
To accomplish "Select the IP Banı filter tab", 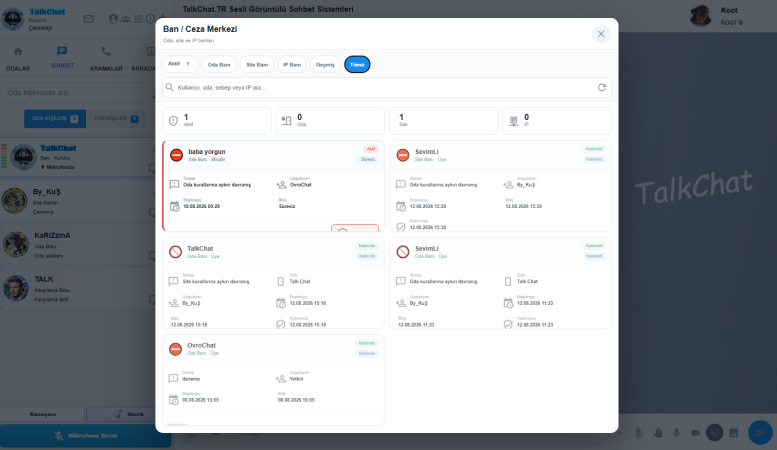I will click(x=292, y=64).
